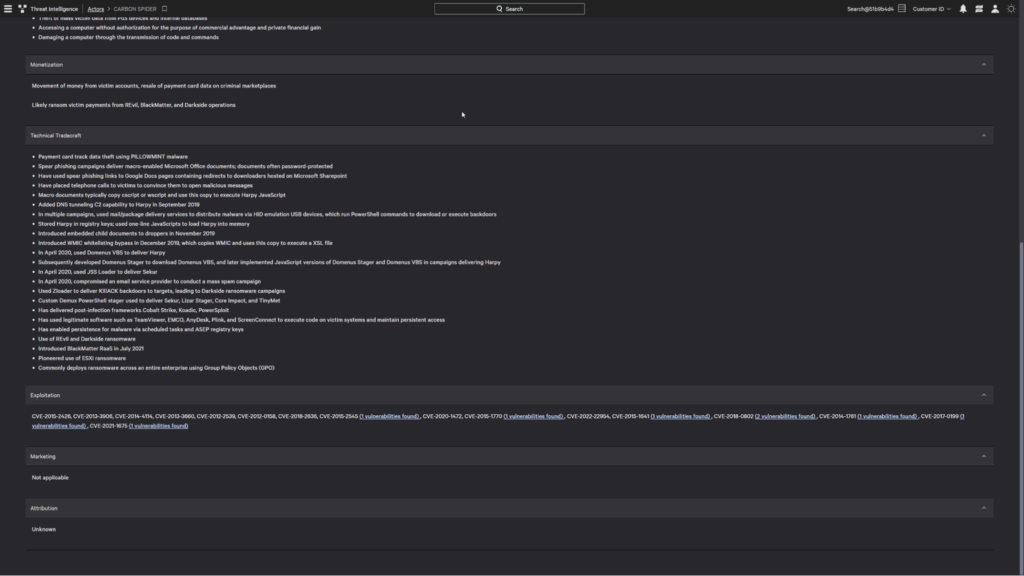Image resolution: width=1024 pixels, height=576 pixels.
Task: Open the user profile icon
Action: (995, 10)
